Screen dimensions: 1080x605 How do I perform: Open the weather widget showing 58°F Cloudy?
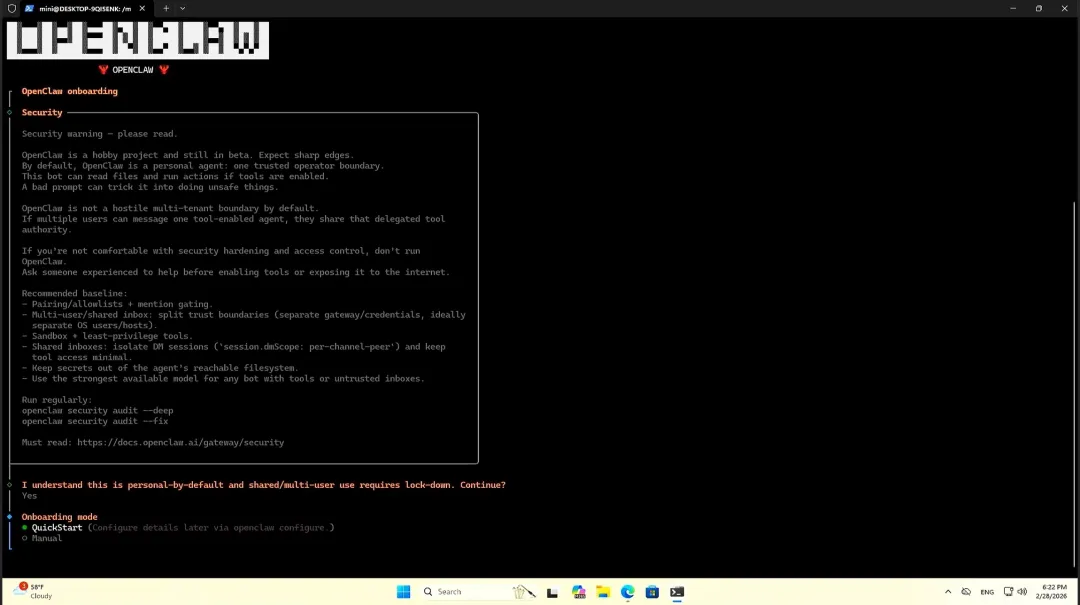tap(34, 591)
